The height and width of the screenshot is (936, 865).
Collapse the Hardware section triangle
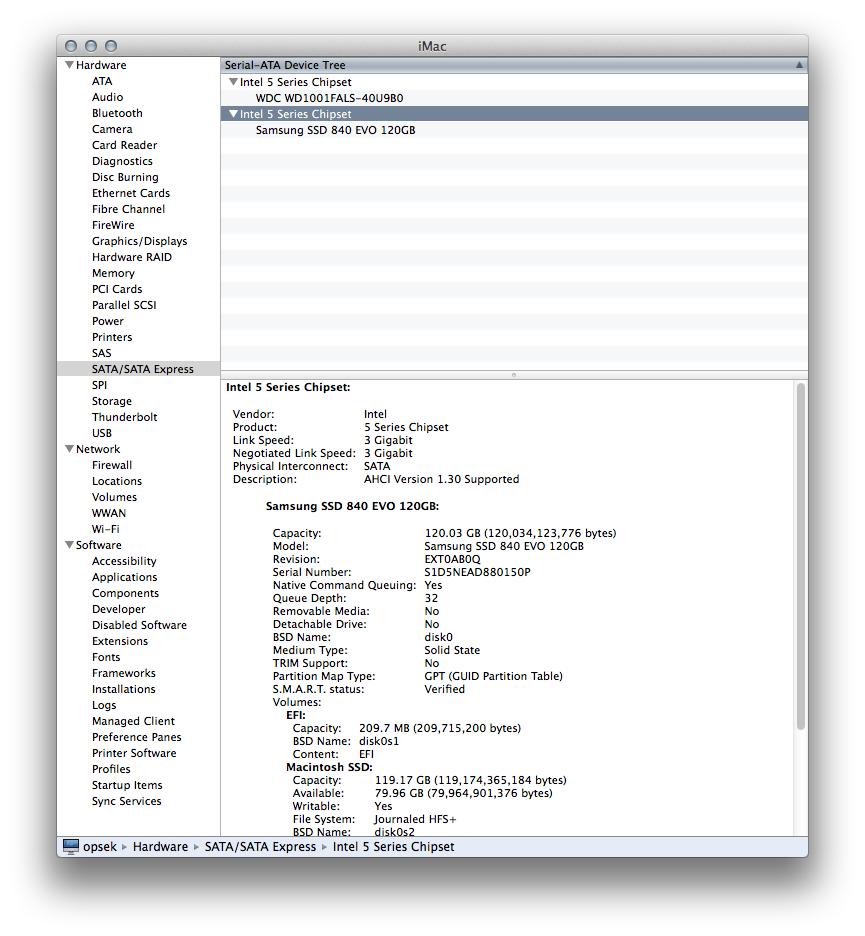pyautogui.click(x=69, y=64)
